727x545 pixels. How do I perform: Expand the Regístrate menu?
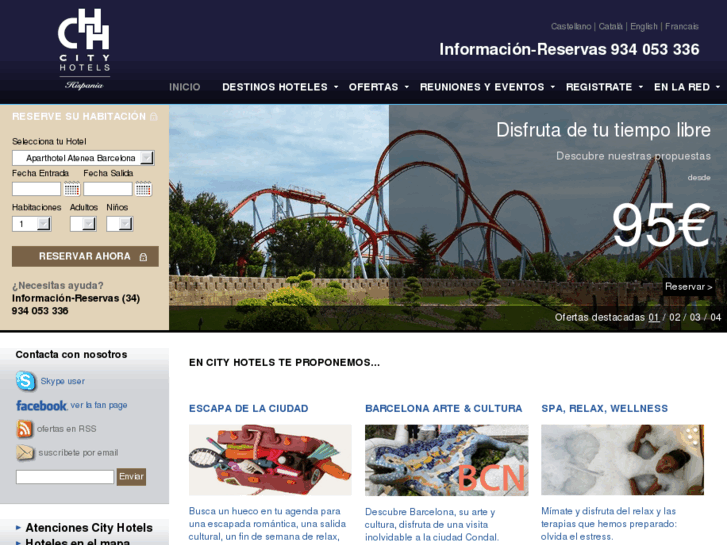tap(604, 87)
